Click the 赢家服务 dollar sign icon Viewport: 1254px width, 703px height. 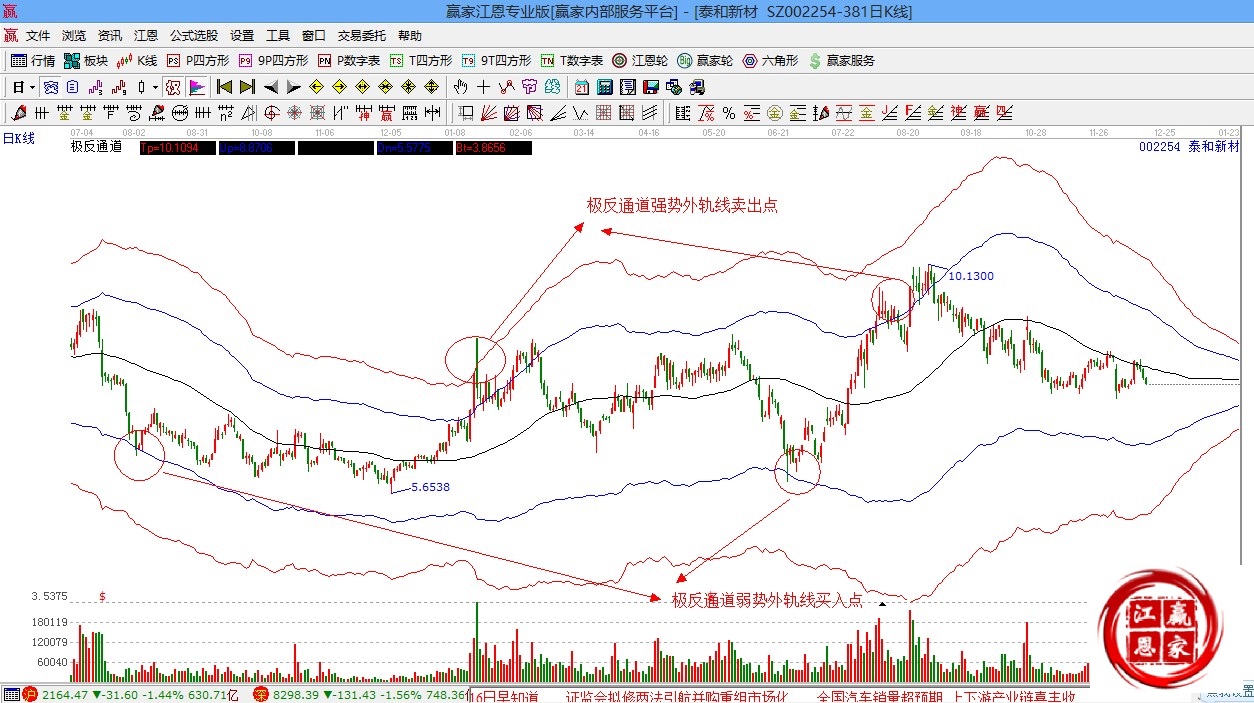[x=815, y=61]
